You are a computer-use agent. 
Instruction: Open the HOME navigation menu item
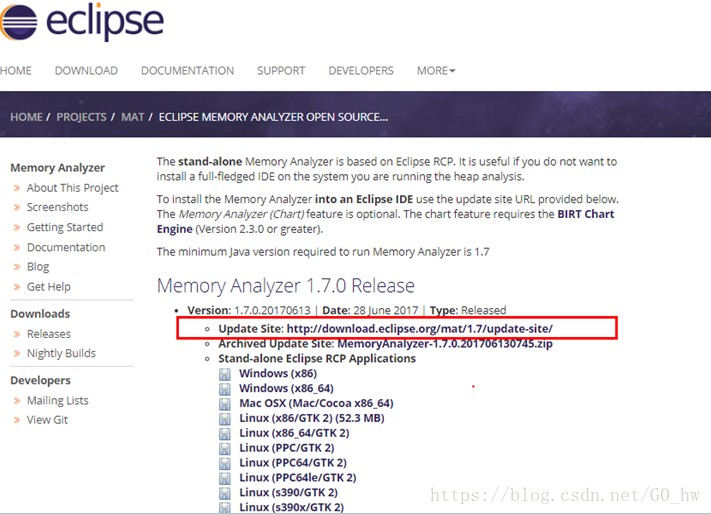(x=16, y=71)
